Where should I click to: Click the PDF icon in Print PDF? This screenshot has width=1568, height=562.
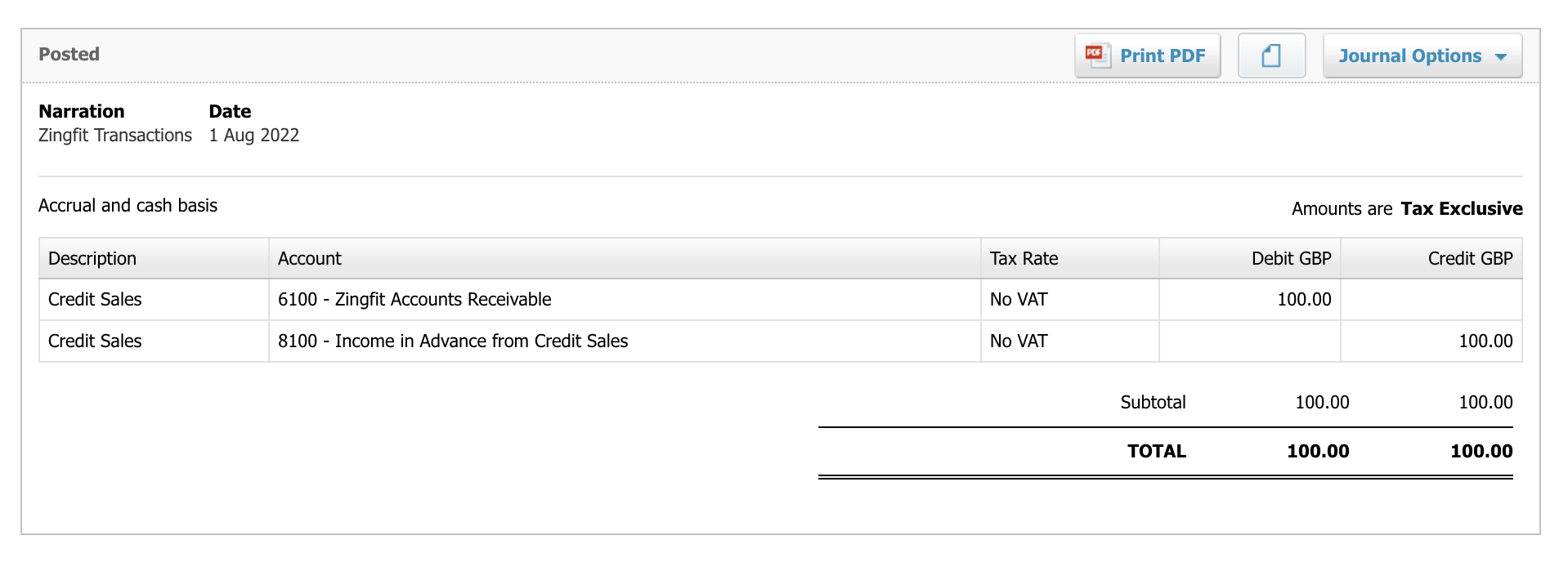[1096, 56]
